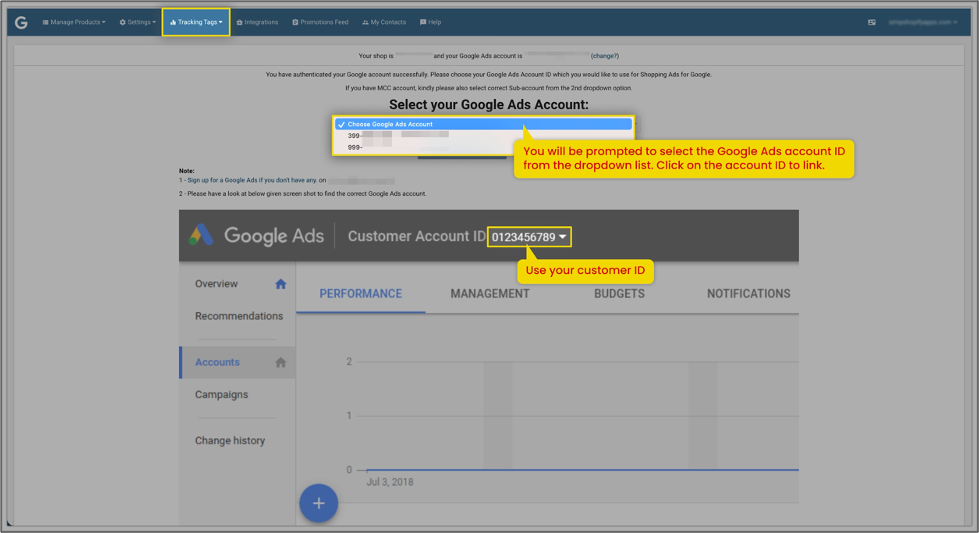Open the Manage Products menu
Image resolution: width=979 pixels, height=533 pixels.
click(74, 22)
